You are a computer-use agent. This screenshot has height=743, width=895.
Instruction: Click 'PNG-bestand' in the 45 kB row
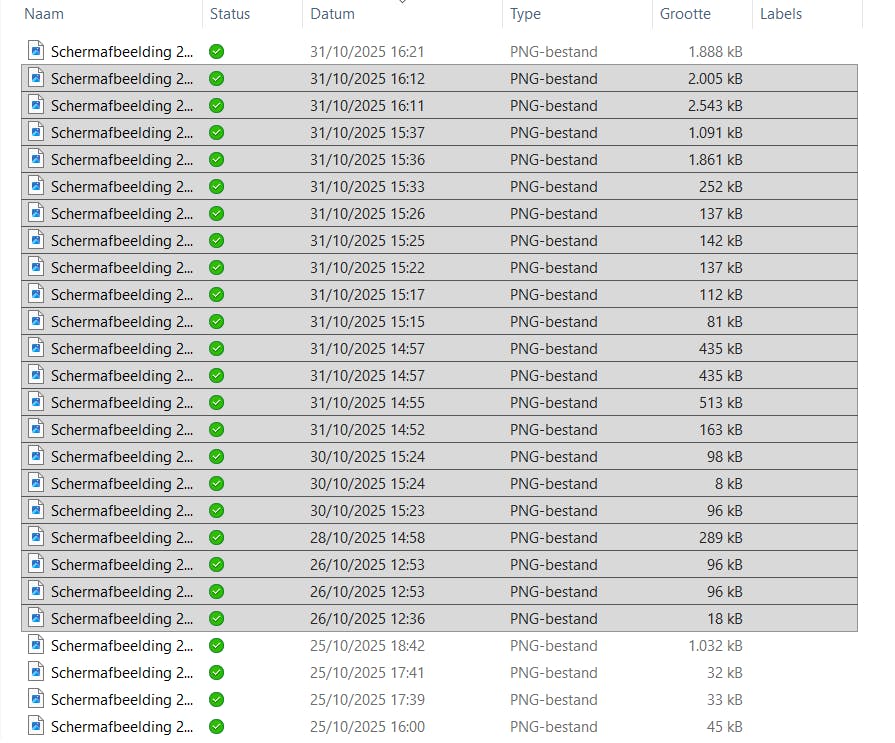click(x=554, y=726)
